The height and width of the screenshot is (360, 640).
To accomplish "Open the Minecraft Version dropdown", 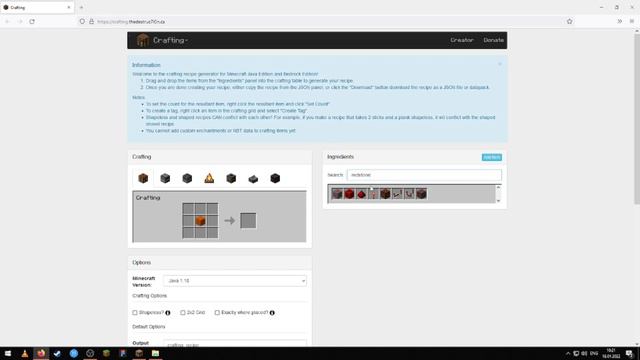I will coord(235,281).
